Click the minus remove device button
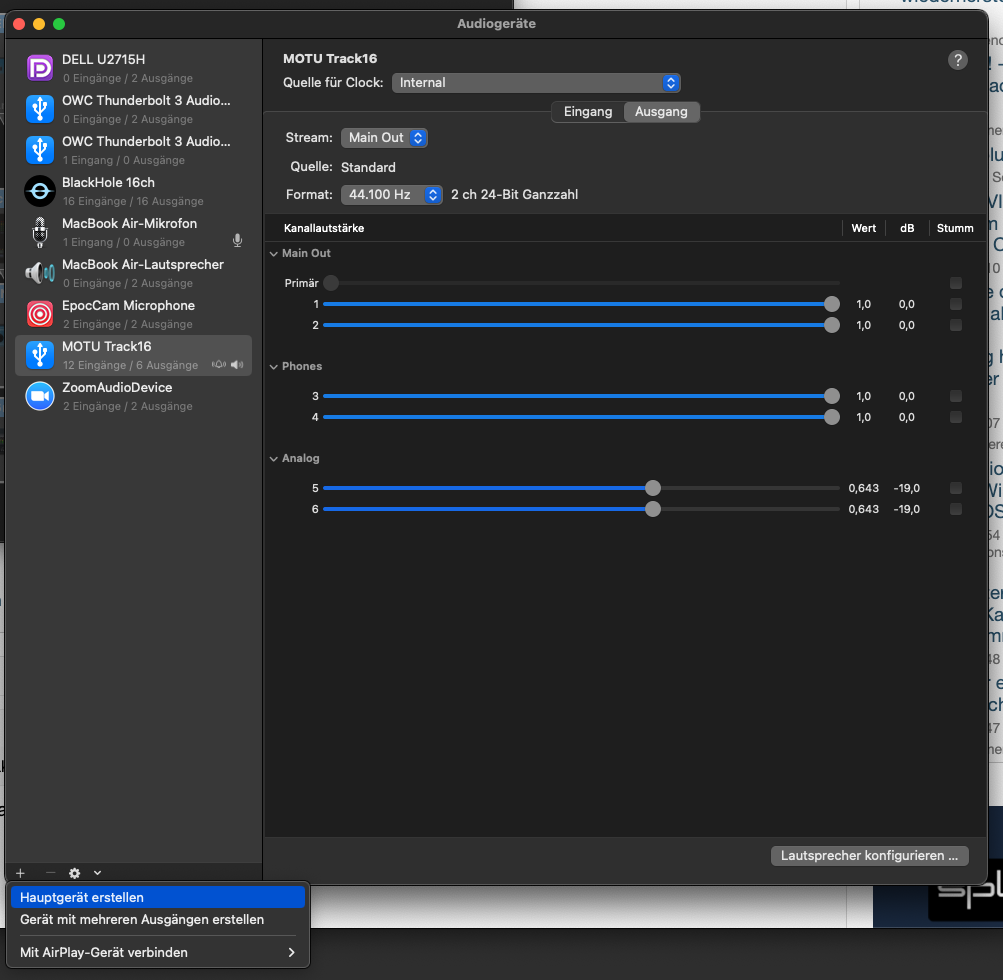The image size is (1003, 980). click(x=51, y=873)
